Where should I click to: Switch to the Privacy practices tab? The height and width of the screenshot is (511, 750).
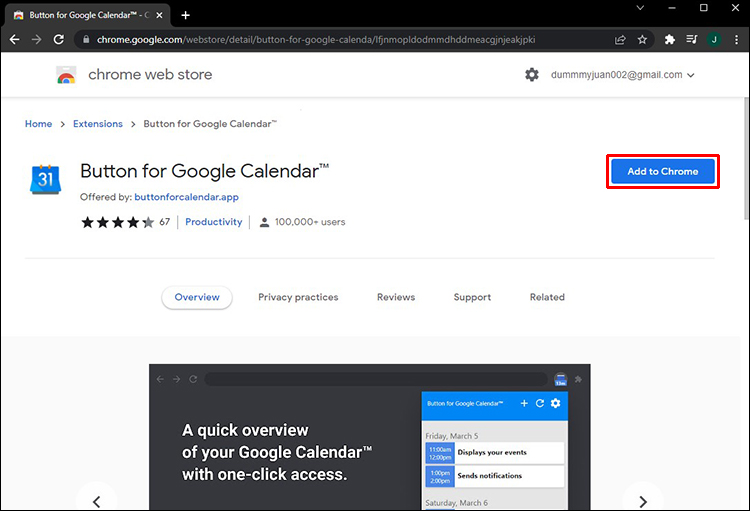pyautogui.click(x=298, y=297)
